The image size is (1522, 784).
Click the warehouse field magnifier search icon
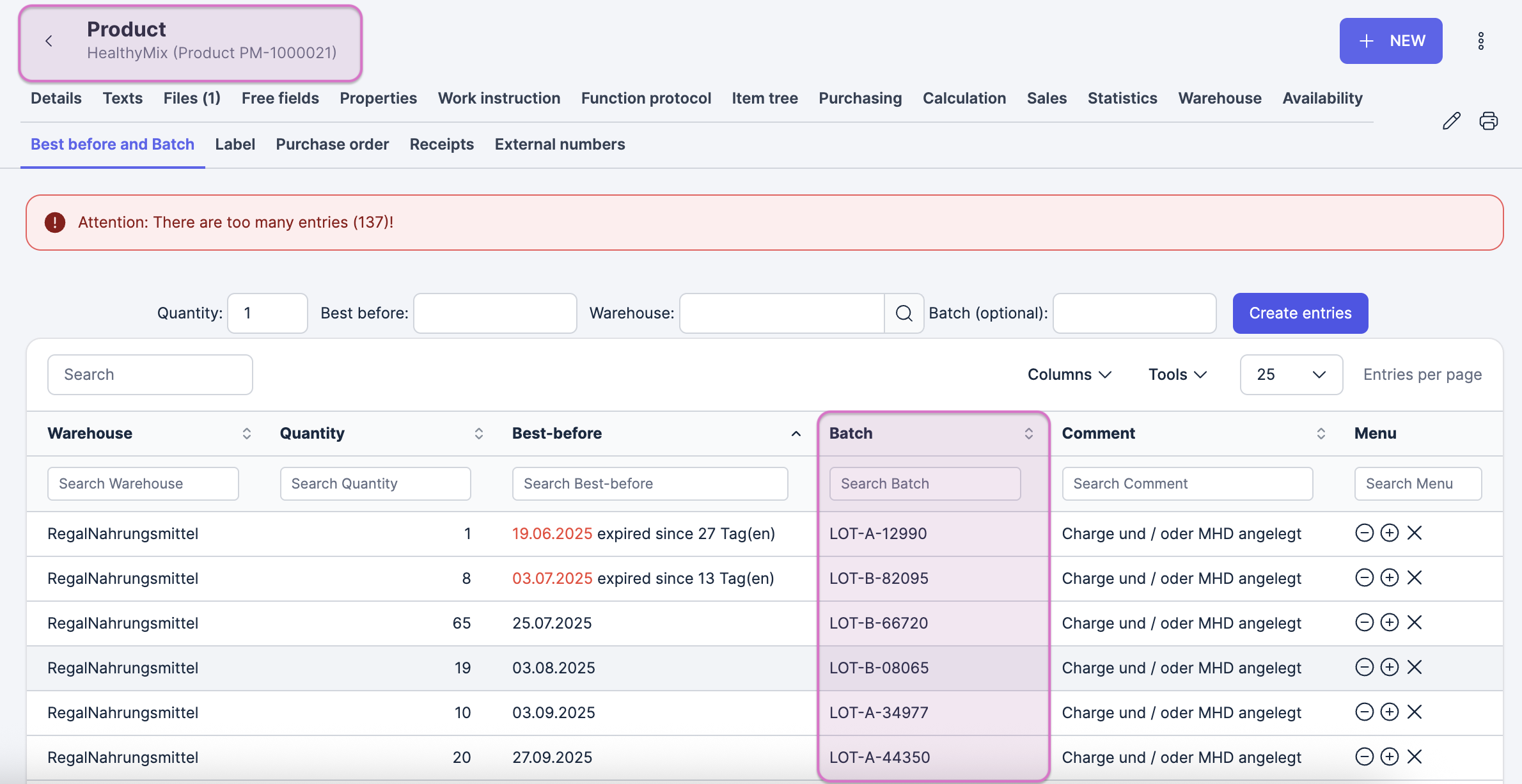coord(904,313)
